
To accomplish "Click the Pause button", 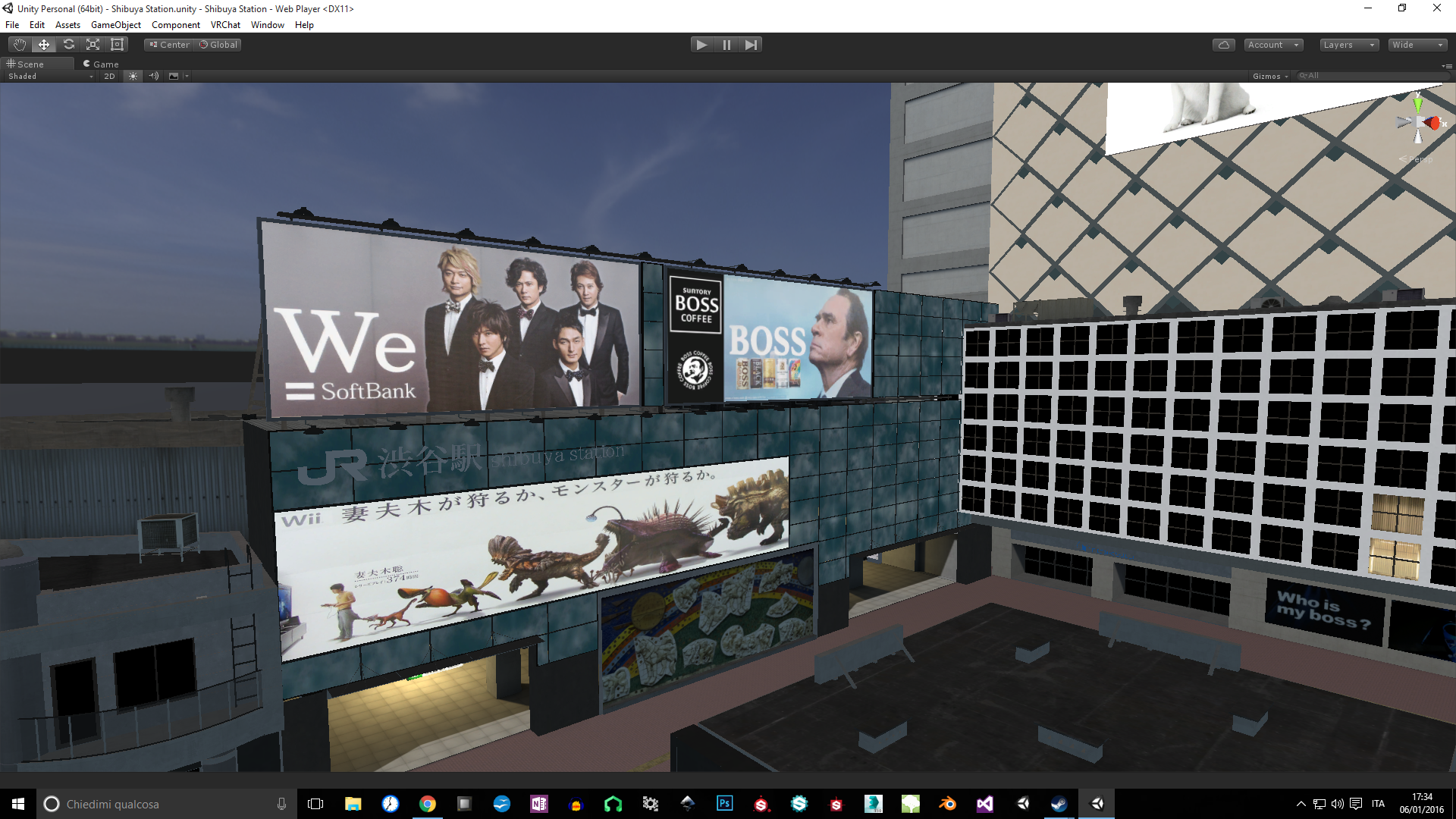I will point(726,45).
